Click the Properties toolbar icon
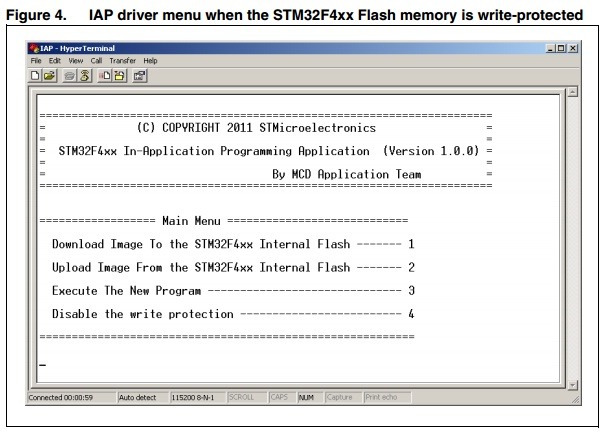 tap(140, 75)
